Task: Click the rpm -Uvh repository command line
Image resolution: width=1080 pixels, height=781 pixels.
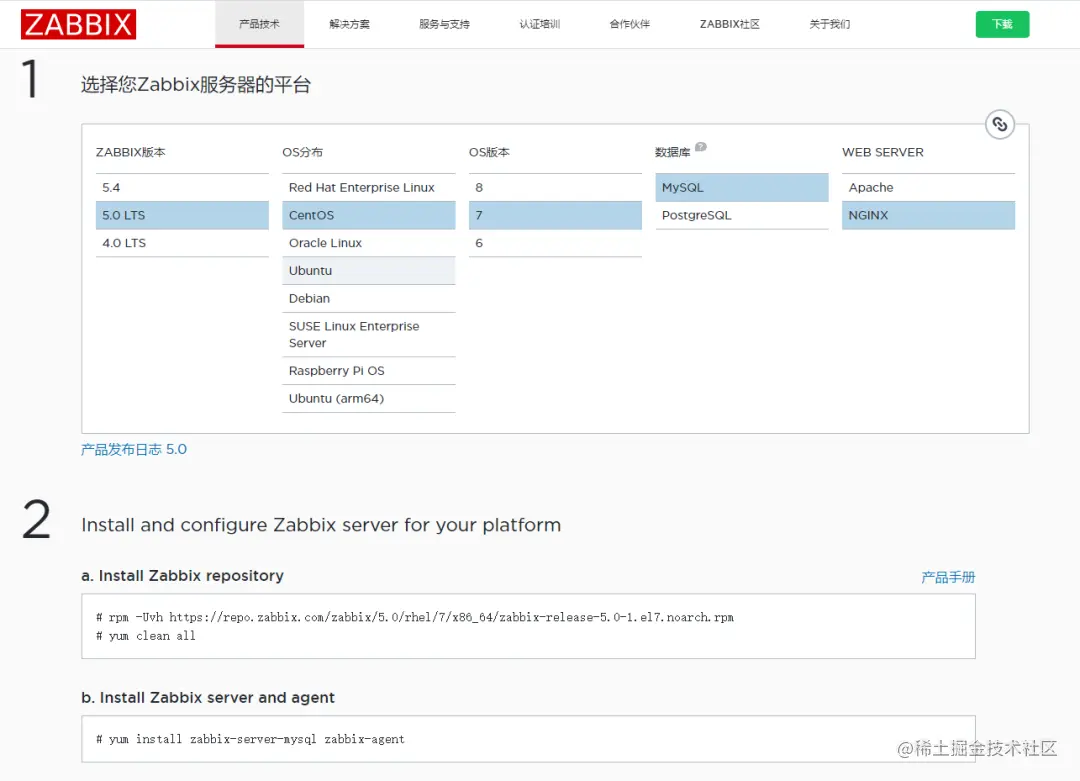Action: (x=415, y=617)
